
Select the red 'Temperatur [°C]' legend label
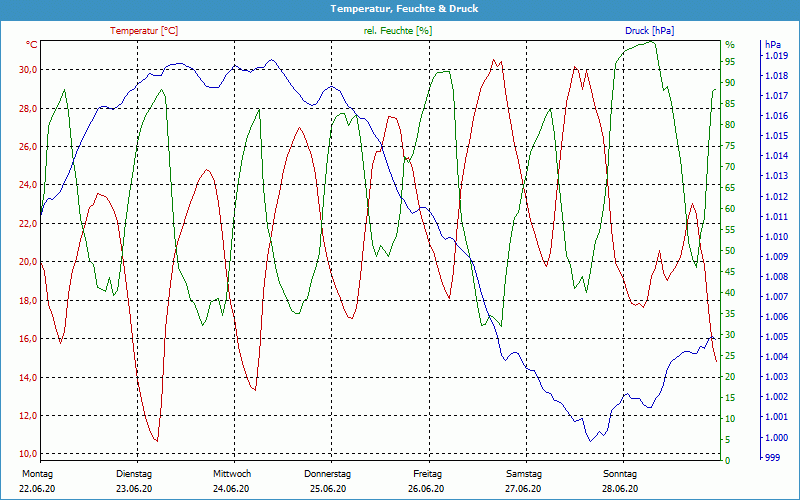click(x=144, y=31)
